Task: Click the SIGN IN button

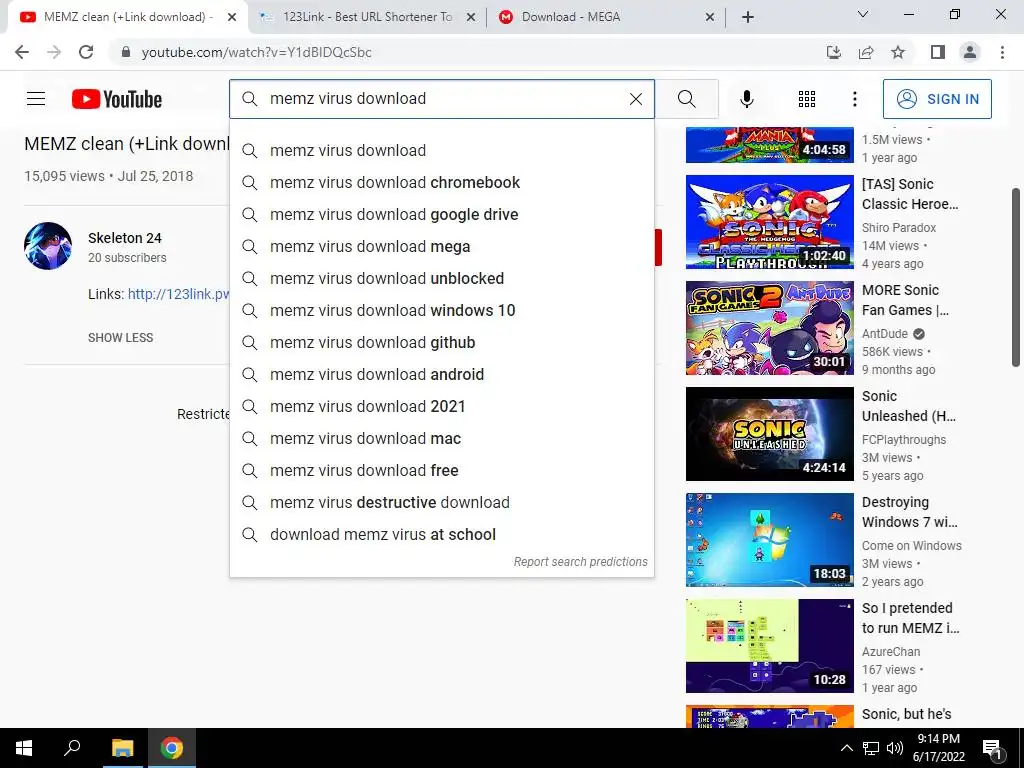Action: 937,99
